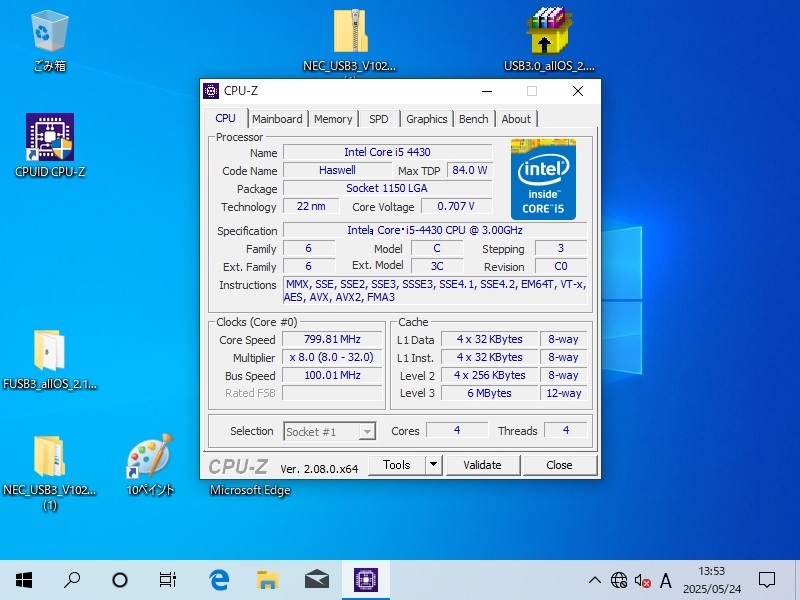Open File Explorer from the taskbar
Viewport: 800px width, 600px height.
coord(267,580)
